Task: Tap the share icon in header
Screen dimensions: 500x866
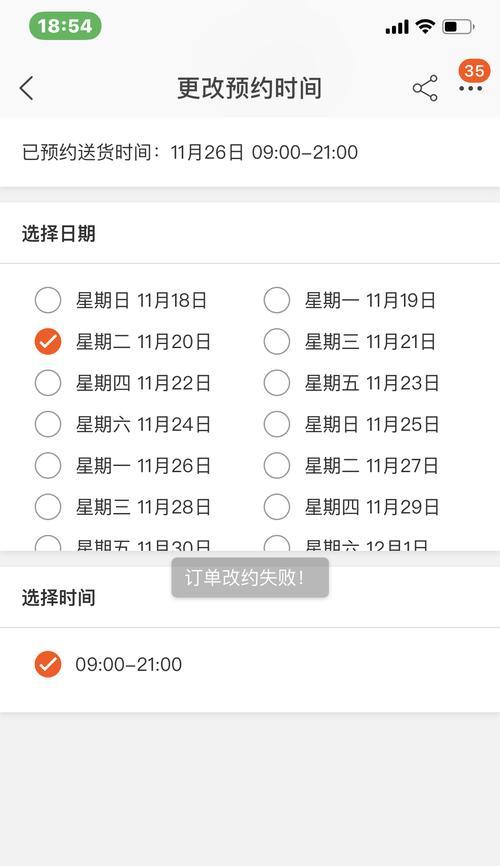Action: pos(425,88)
